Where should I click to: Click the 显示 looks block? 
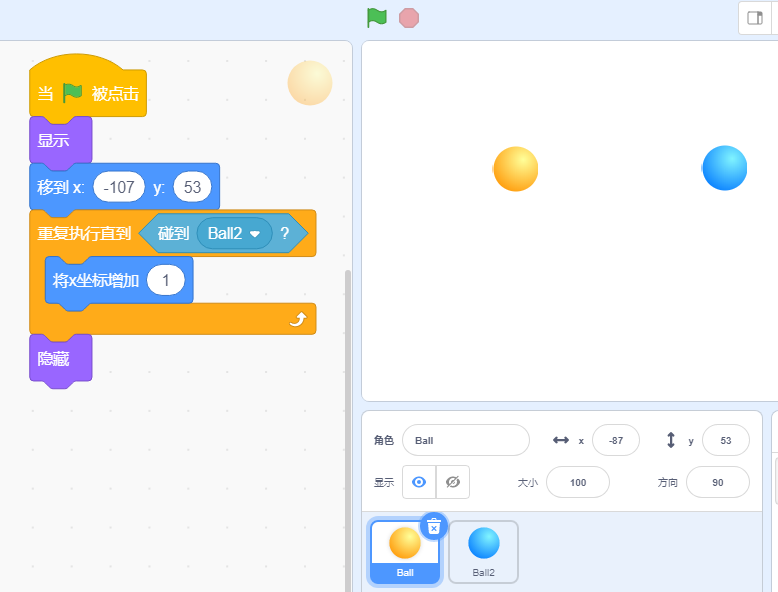coord(61,140)
